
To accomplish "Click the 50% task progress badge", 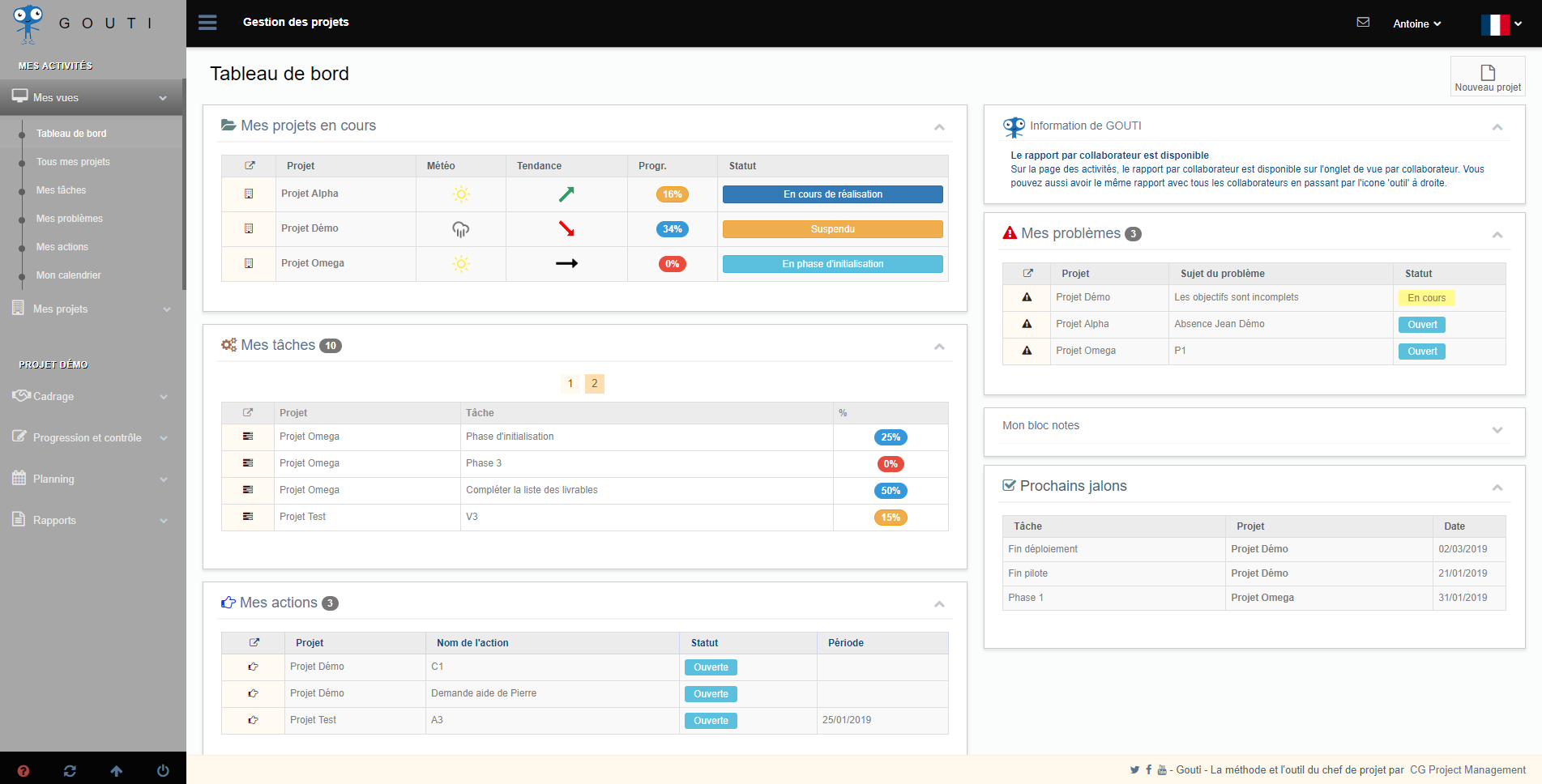I will click(x=891, y=491).
